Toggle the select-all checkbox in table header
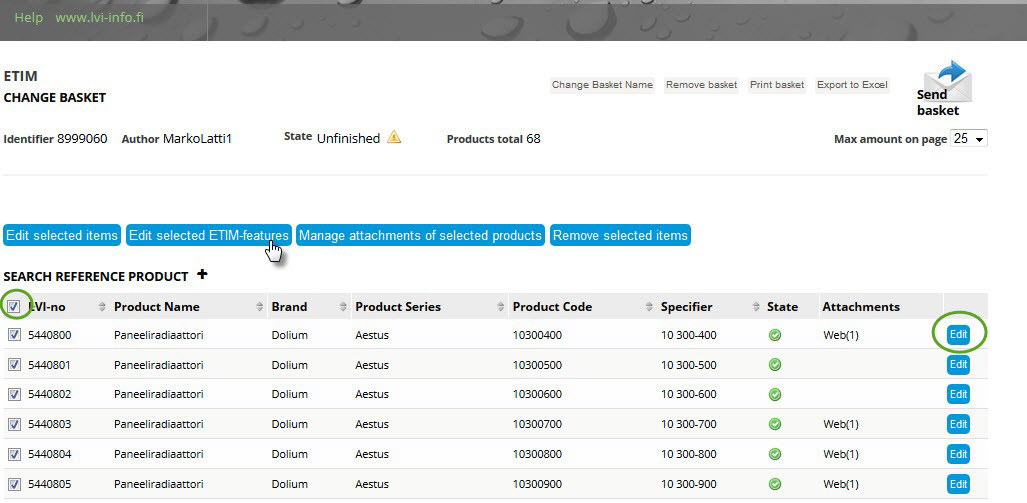Image resolution: width=1027 pixels, height=503 pixels. [x=14, y=306]
